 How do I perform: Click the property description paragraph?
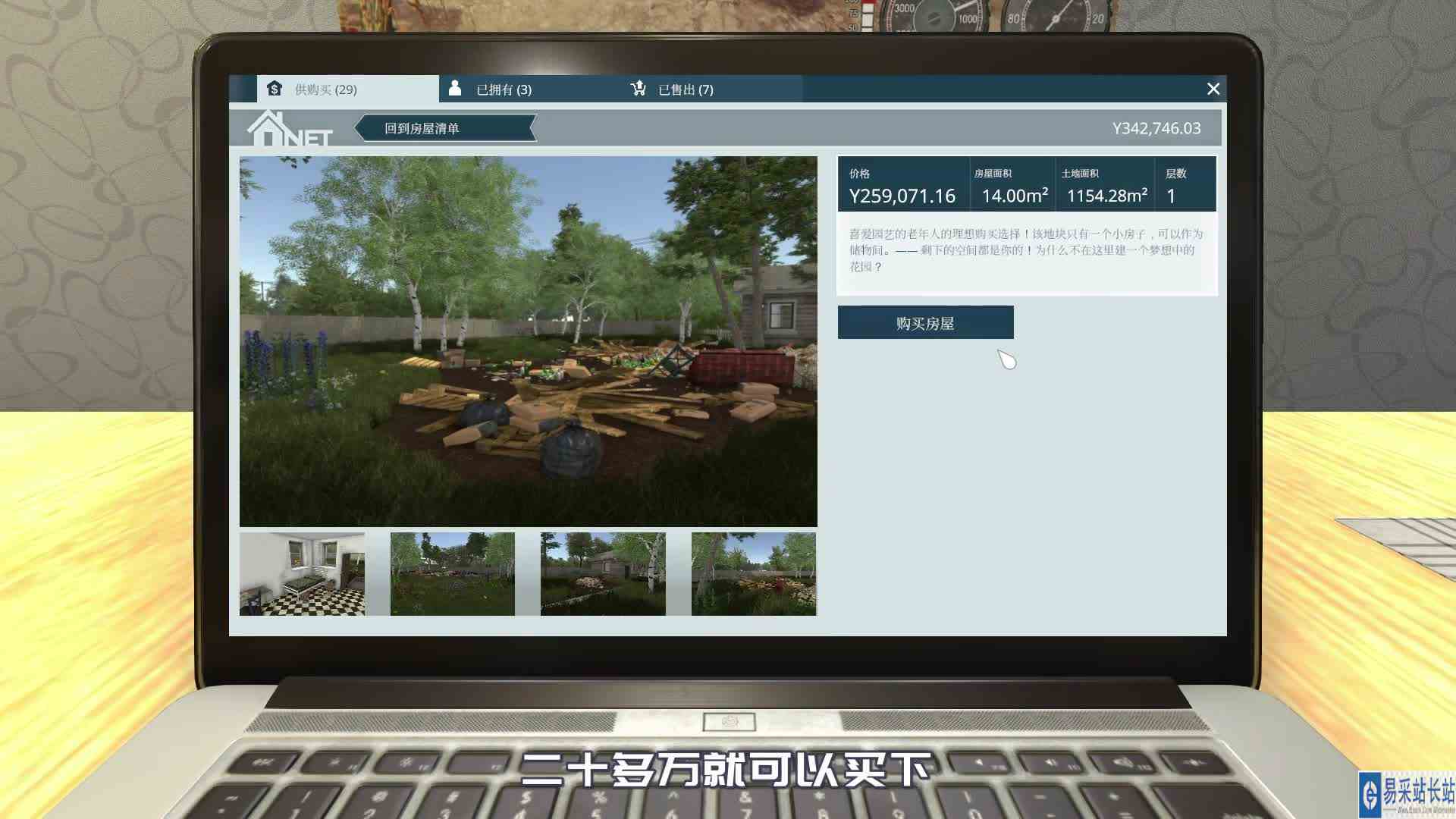tap(1026, 250)
